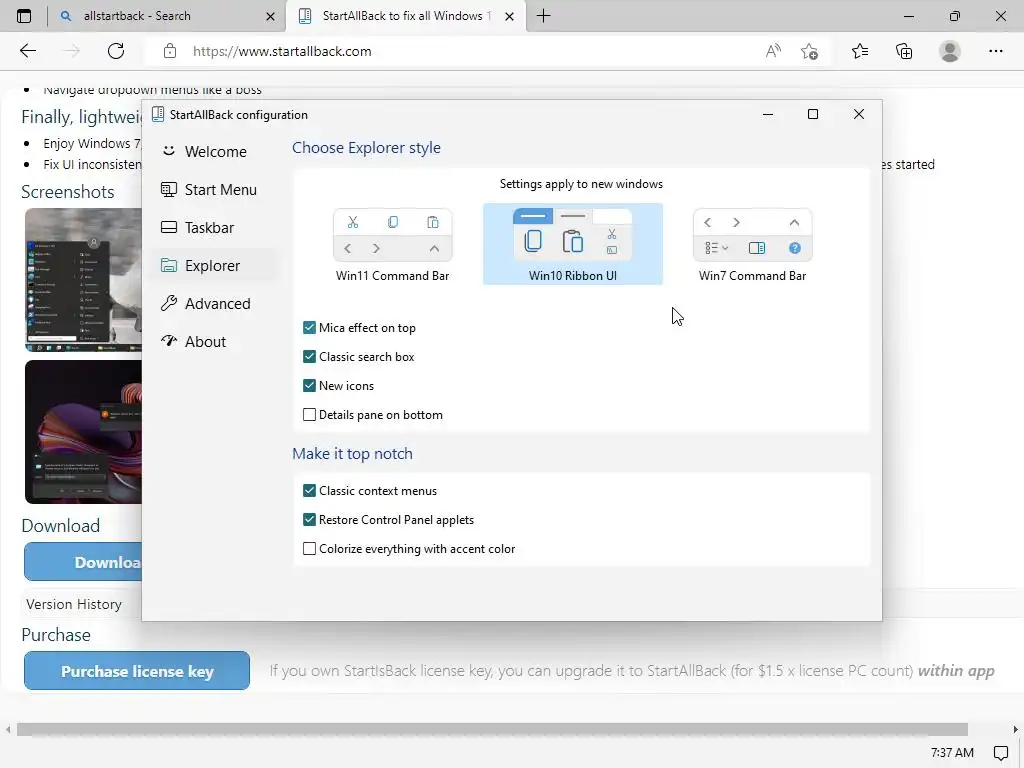The height and width of the screenshot is (768, 1024).
Task: Open the Edge profile avatar
Action: pos(950,51)
